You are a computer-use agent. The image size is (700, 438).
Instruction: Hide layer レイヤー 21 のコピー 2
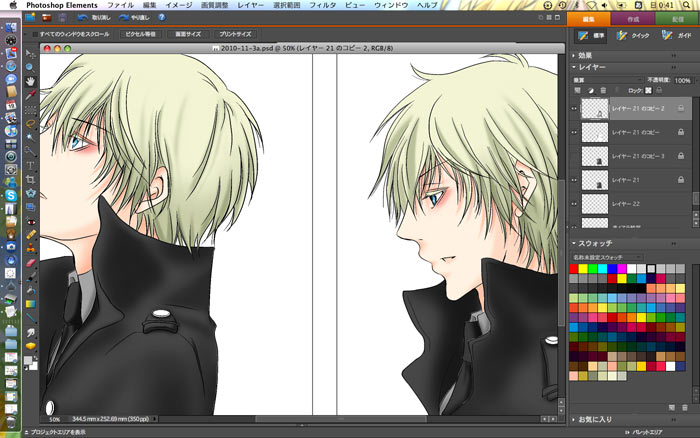(574, 108)
